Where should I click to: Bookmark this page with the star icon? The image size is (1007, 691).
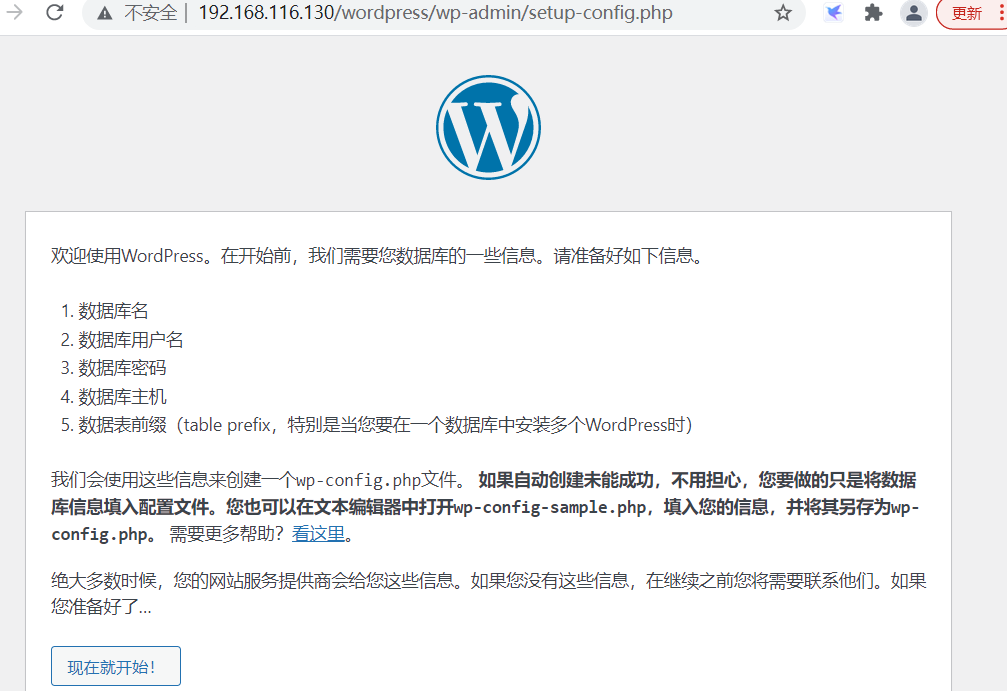[x=782, y=13]
